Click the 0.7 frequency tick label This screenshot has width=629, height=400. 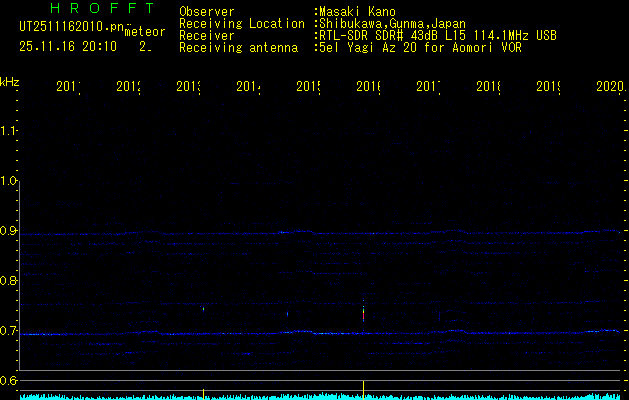click(x=10, y=330)
